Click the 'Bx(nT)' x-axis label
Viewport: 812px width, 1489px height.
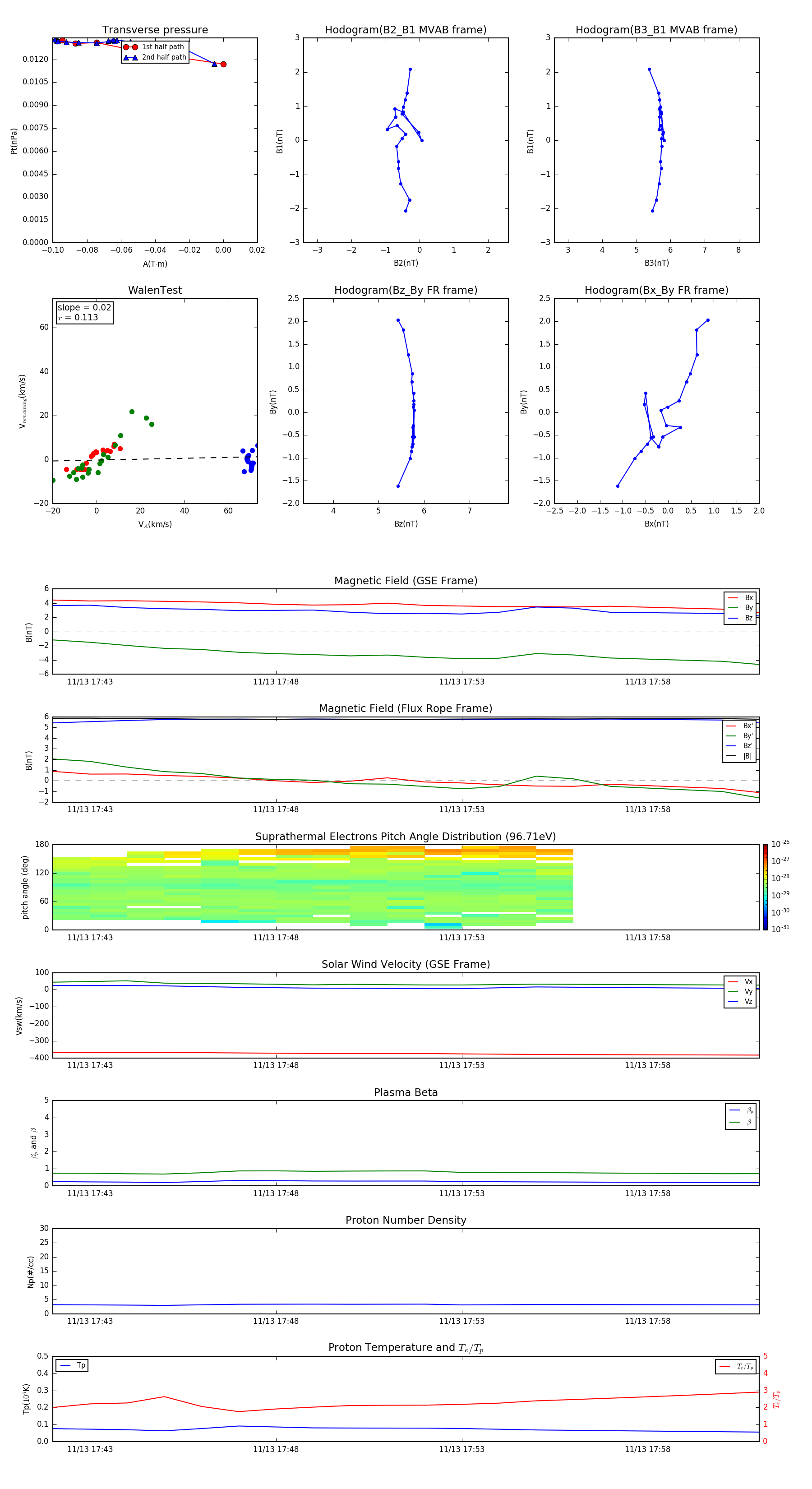(x=656, y=524)
